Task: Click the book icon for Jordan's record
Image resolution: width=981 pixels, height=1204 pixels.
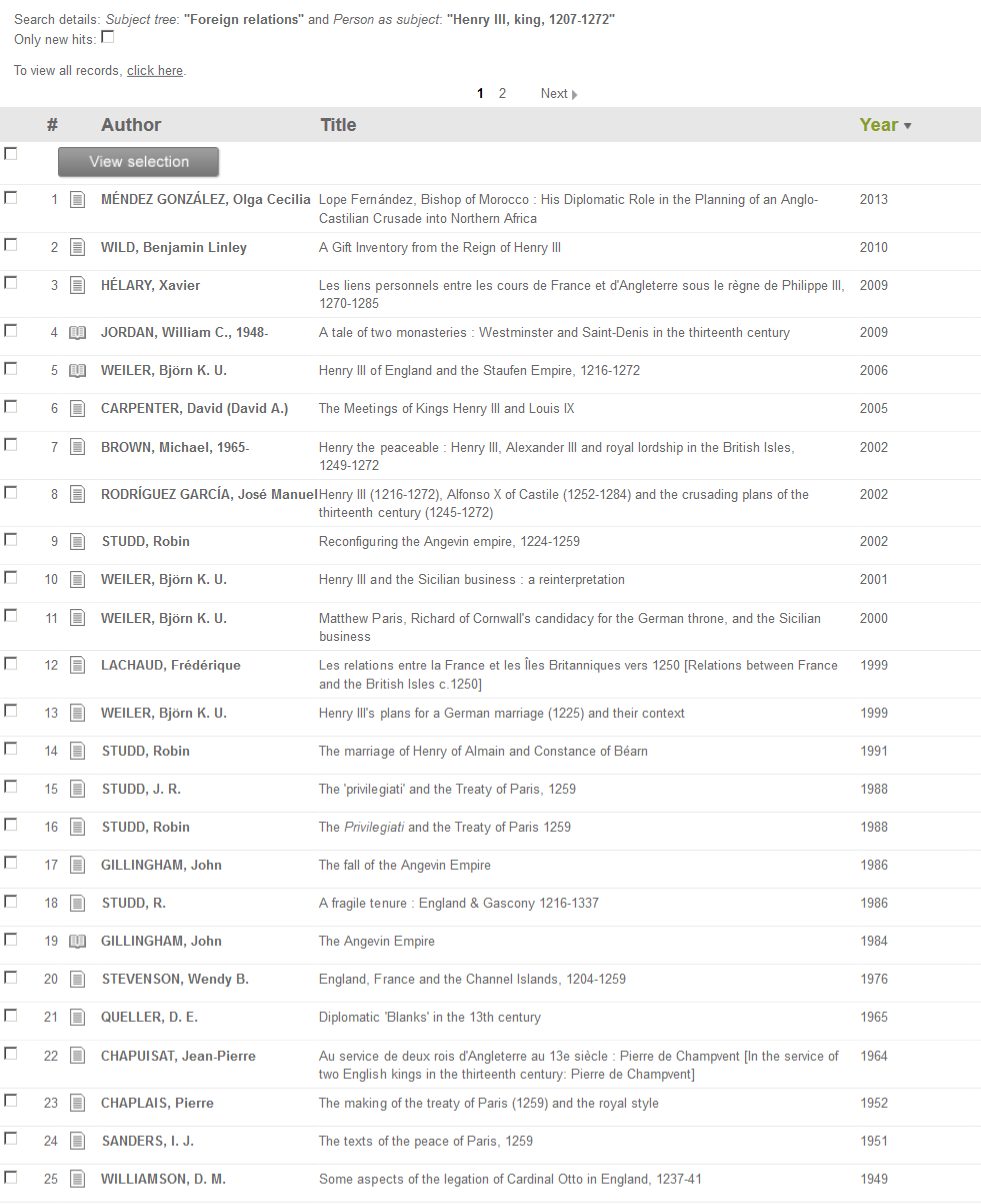Action: tap(78, 333)
